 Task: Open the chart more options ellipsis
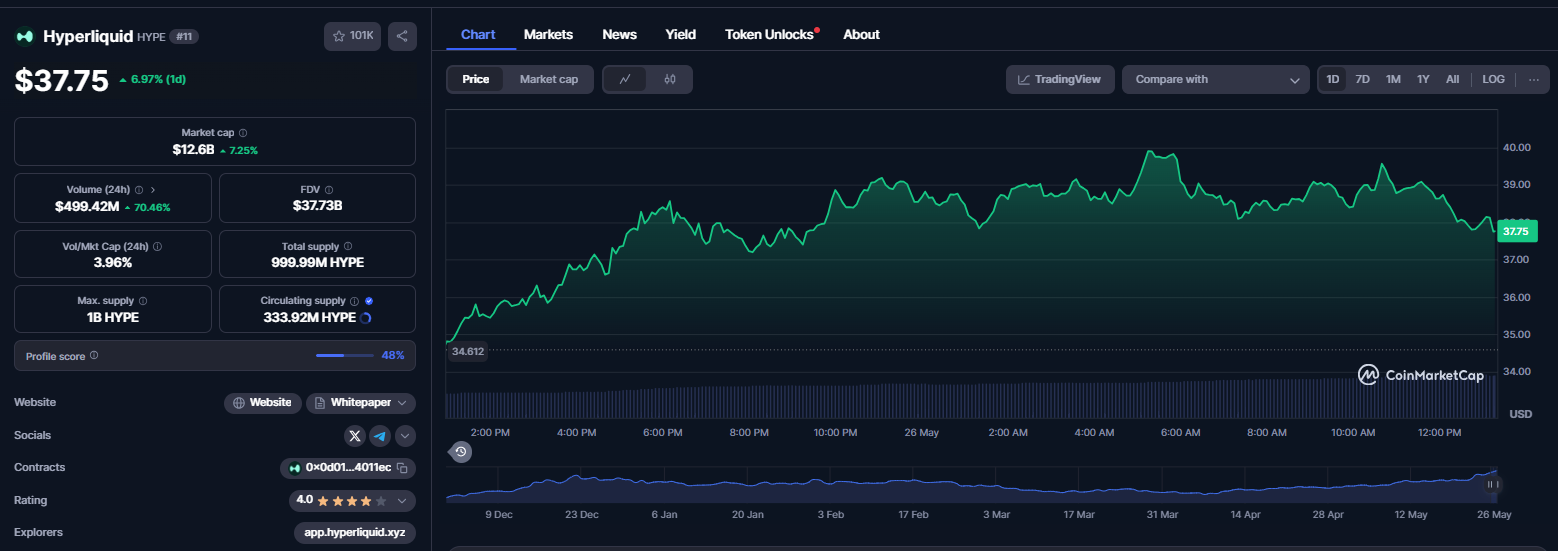pos(1534,79)
